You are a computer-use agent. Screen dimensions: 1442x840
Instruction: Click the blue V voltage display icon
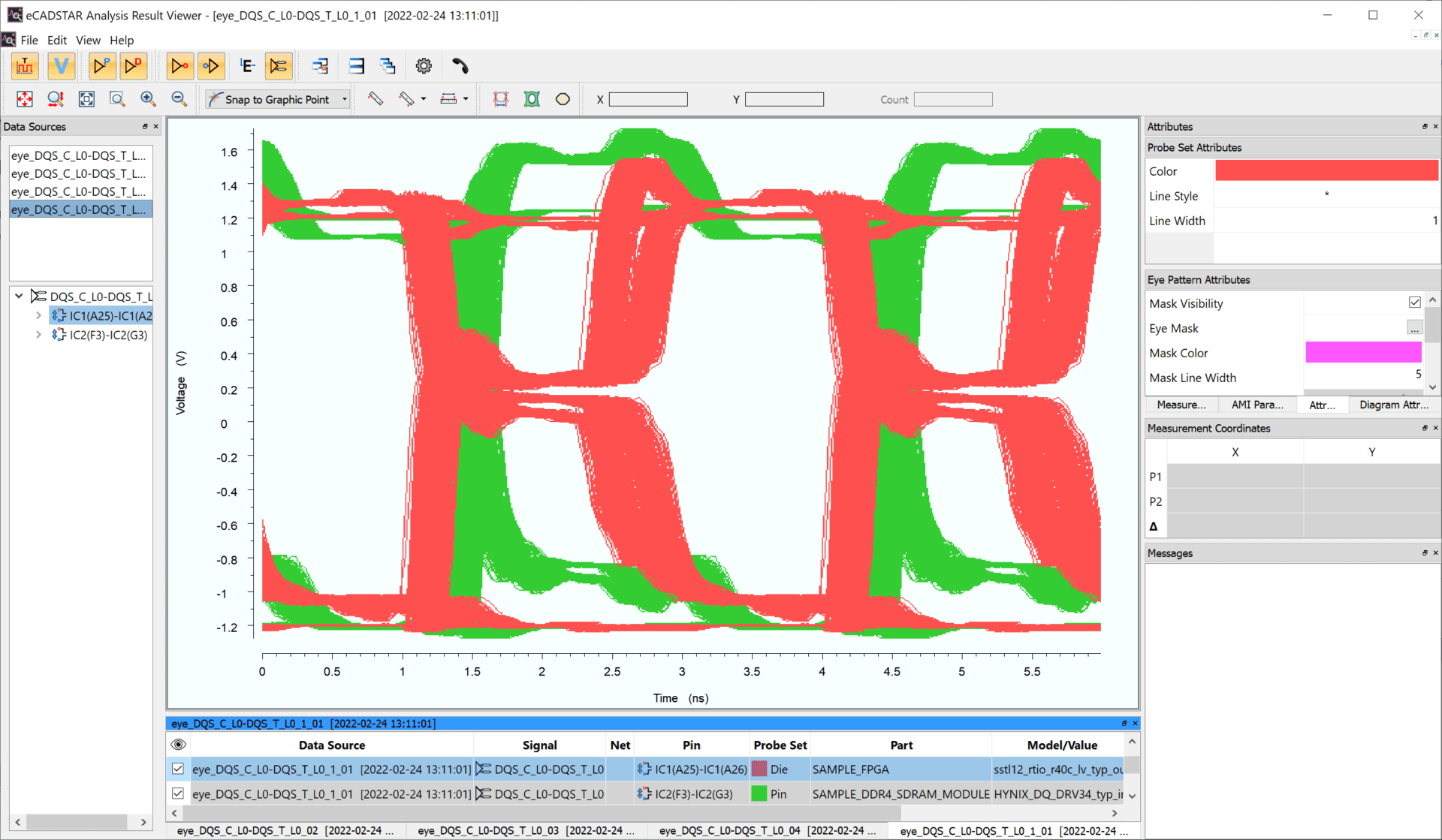(61, 66)
